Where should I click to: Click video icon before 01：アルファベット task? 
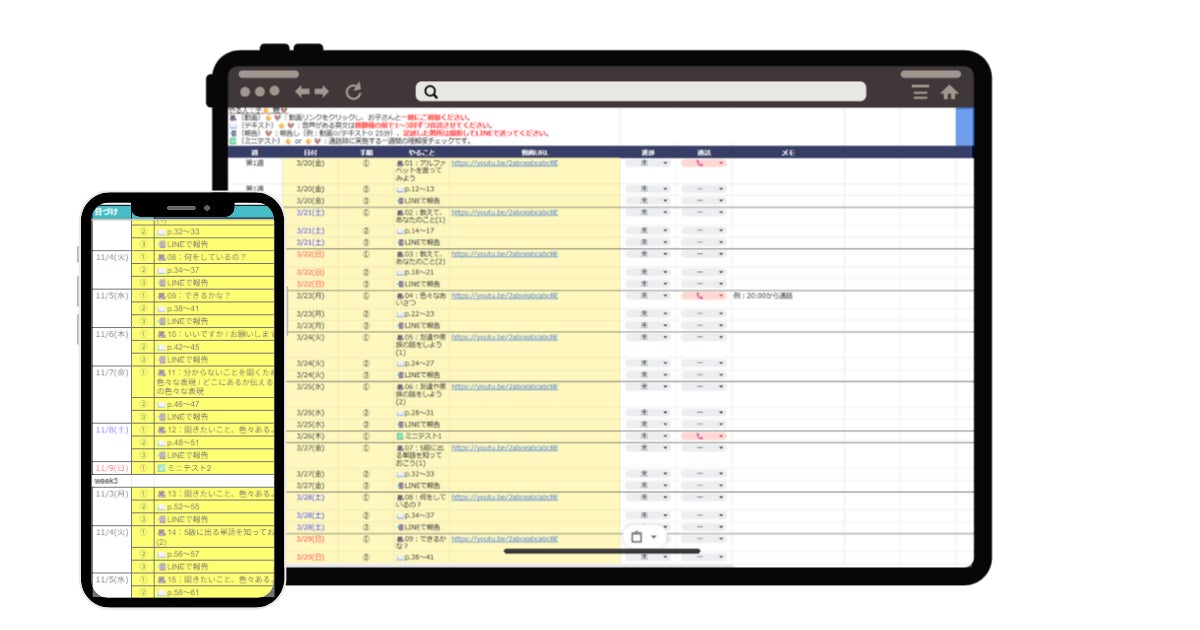click(401, 162)
